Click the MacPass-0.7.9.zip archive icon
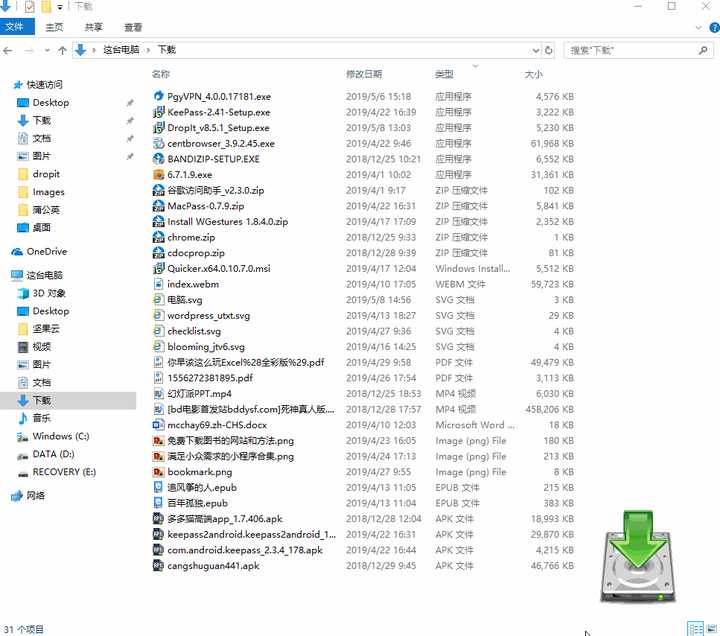The width and height of the screenshot is (720, 636). tap(158, 206)
